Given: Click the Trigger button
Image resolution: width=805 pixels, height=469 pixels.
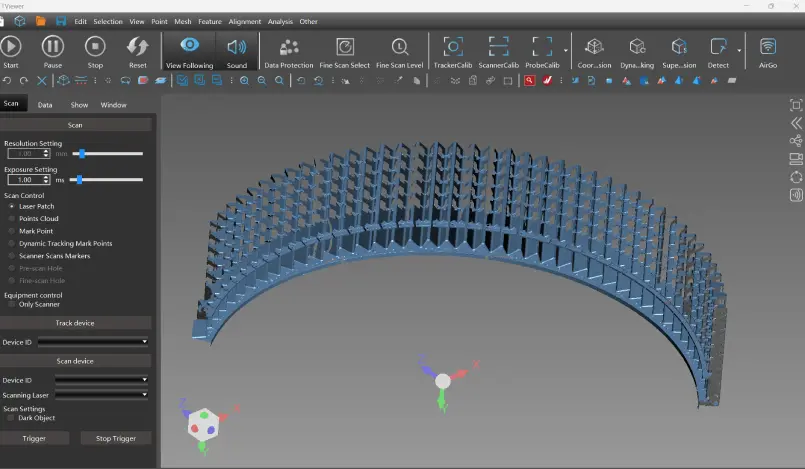Looking at the screenshot, I should coord(34,438).
